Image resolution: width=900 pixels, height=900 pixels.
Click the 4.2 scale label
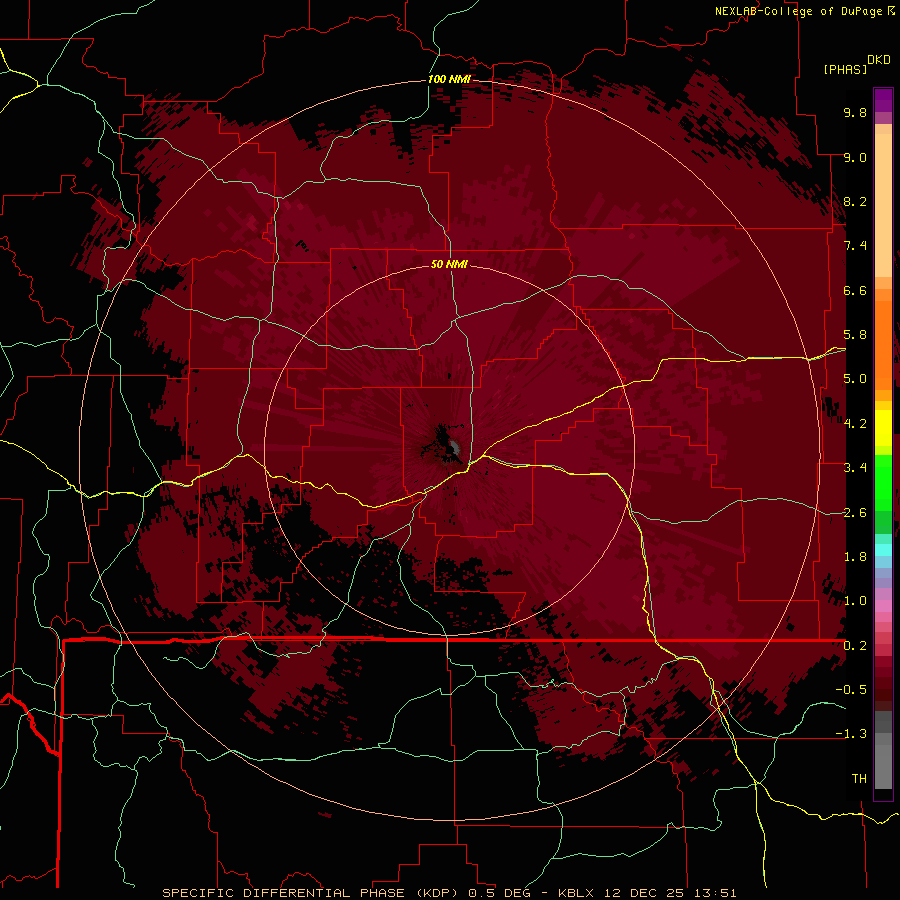[x=855, y=424]
